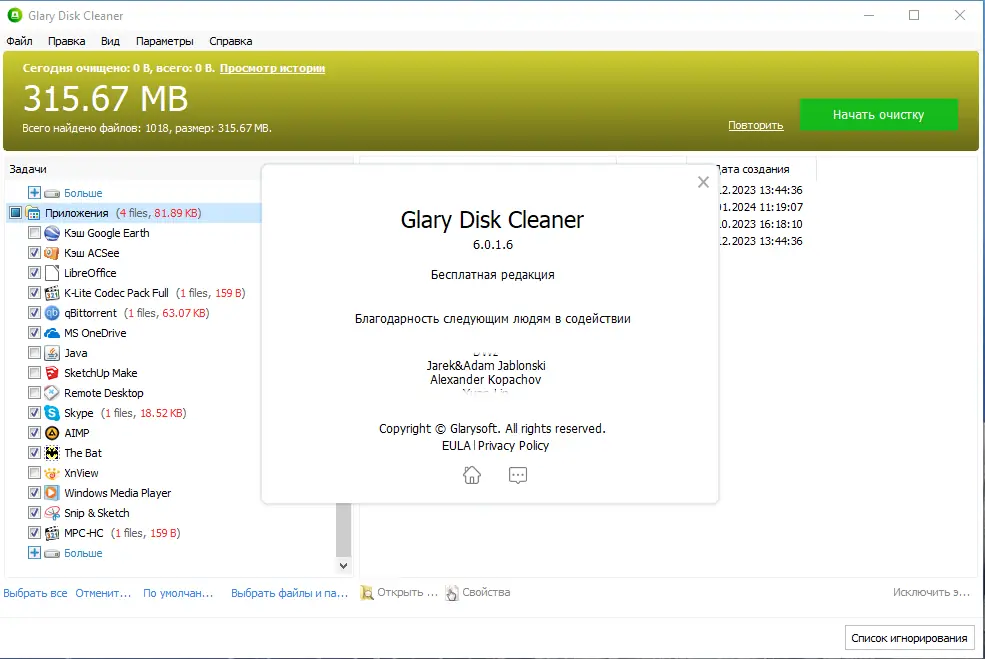Image resolution: width=985 pixels, height=659 pixels.
Task: Tick the Remote Desktop checkbox
Action: coord(35,393)
